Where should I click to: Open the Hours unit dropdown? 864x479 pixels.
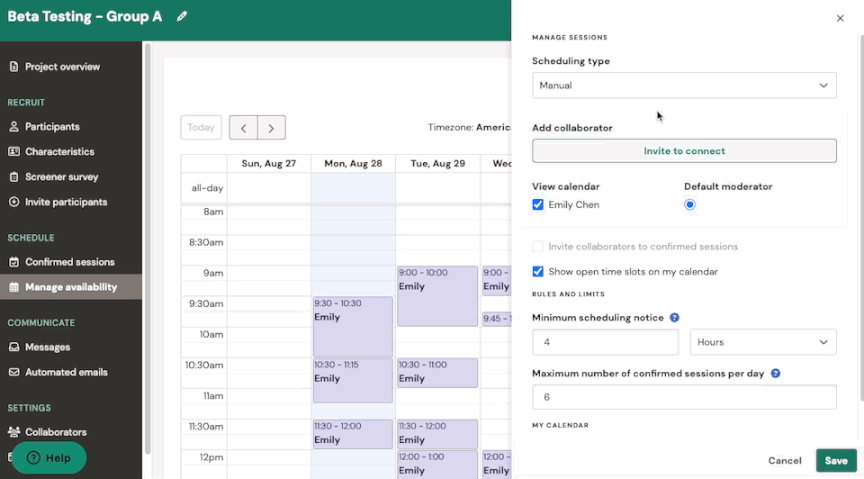pos(762,342)
